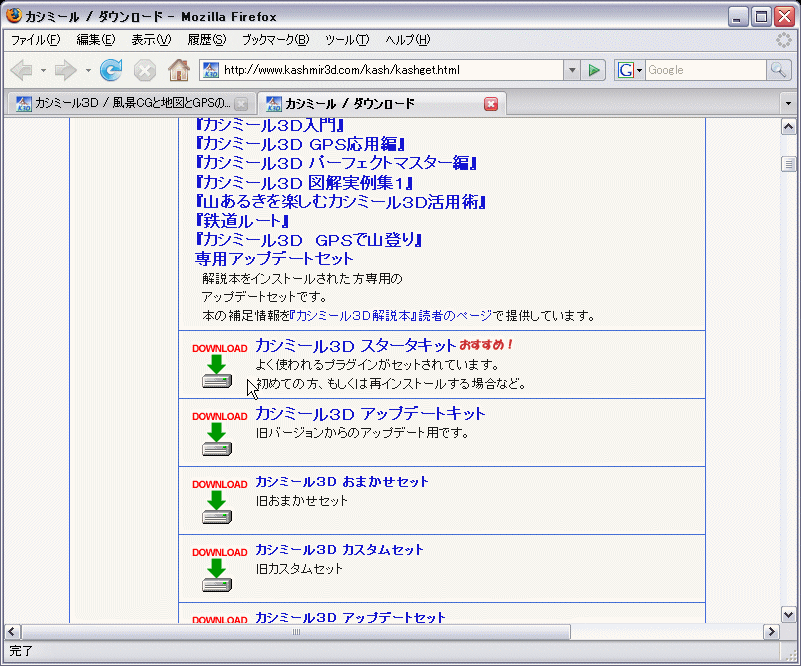The width and height of the screenshot is (801, 666).
Task: Close the first カシミール3D tab
Action: click(241, 104)
